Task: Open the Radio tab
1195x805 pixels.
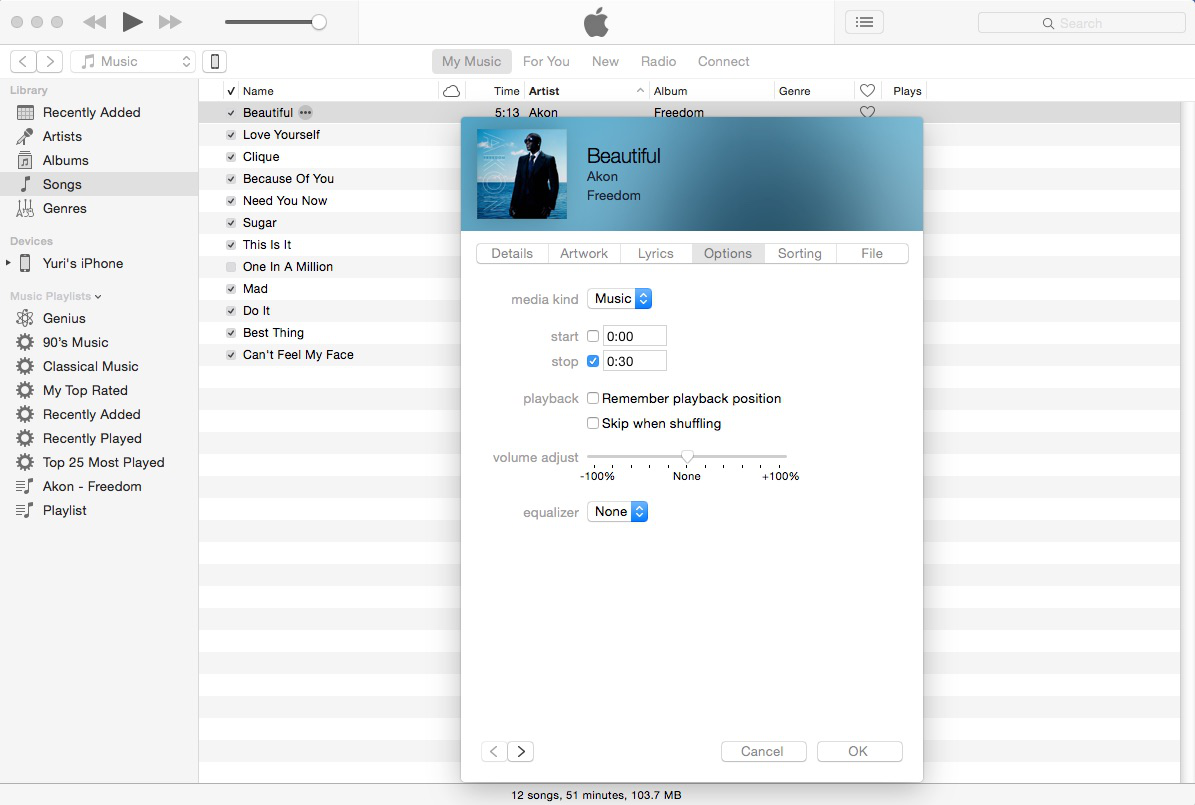Action: coord(658,61)
